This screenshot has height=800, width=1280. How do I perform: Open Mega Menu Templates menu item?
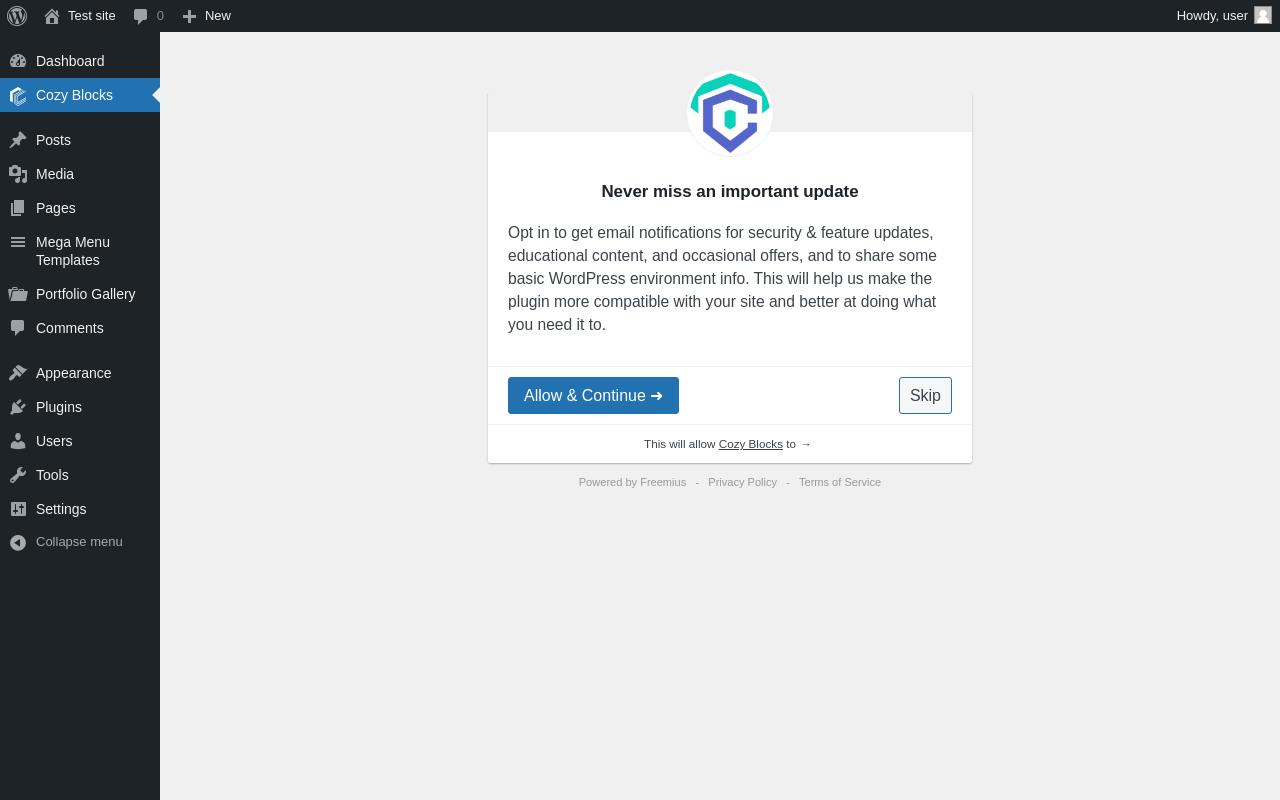point(80,251)
